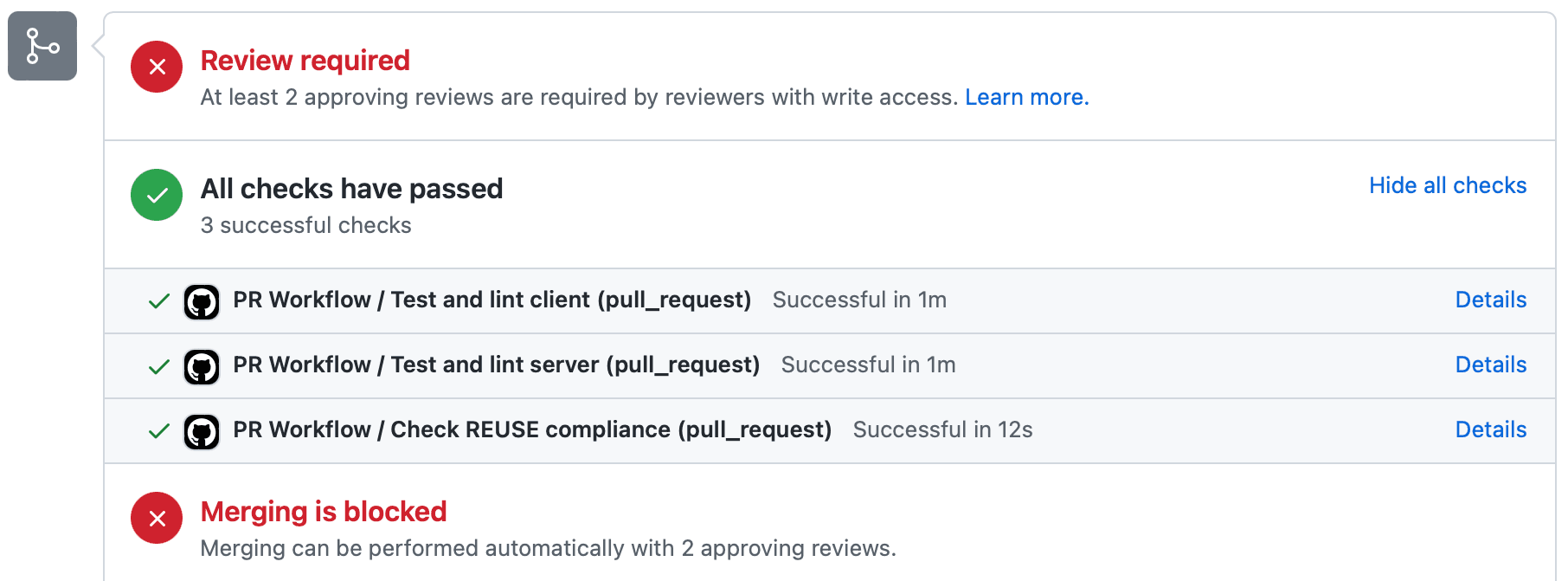Click the green checkmark on the REUSE compliance row
This screenshot has width=1568, height=581.
click(x=159, y=431)
